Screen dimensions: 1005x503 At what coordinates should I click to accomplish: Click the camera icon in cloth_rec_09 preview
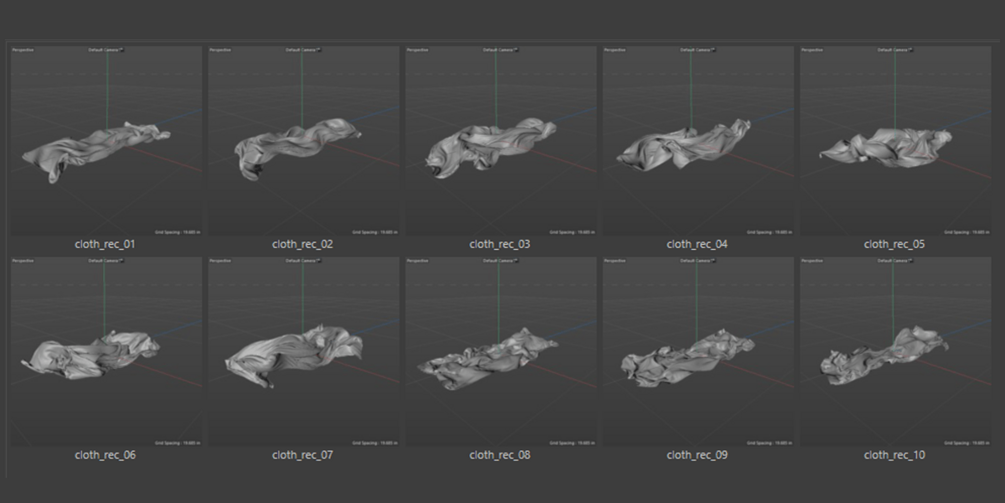tap(714, 260)
